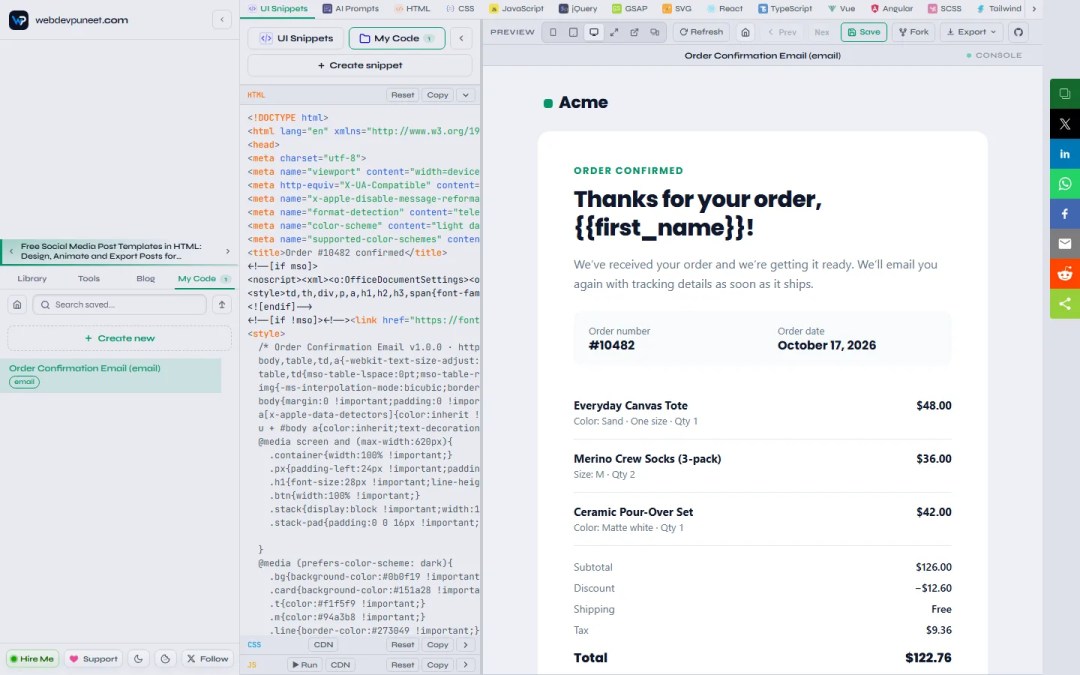Click CDN button in JS row
1080x675 pixels.
pos(340,665)
